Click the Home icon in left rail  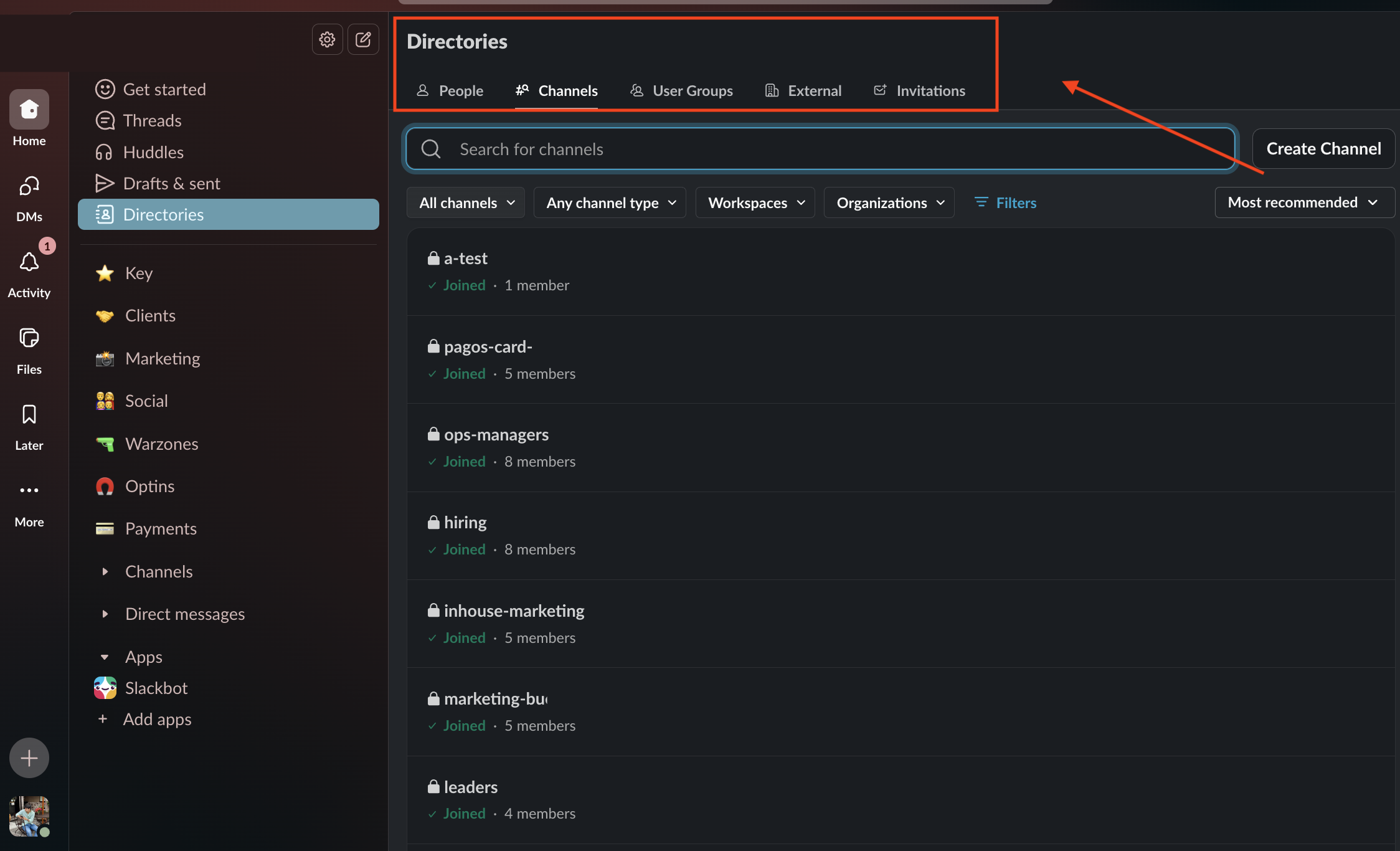[x=29, y=110]
